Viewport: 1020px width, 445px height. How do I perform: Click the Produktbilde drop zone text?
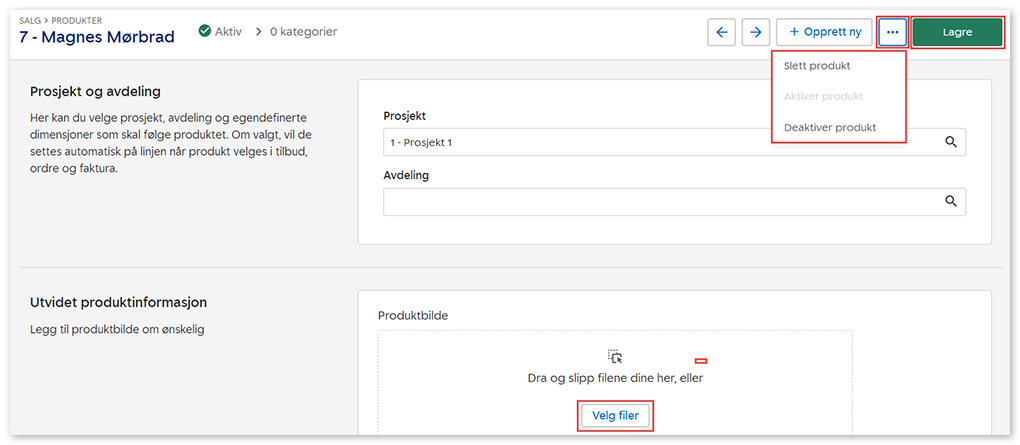[615, 378]
